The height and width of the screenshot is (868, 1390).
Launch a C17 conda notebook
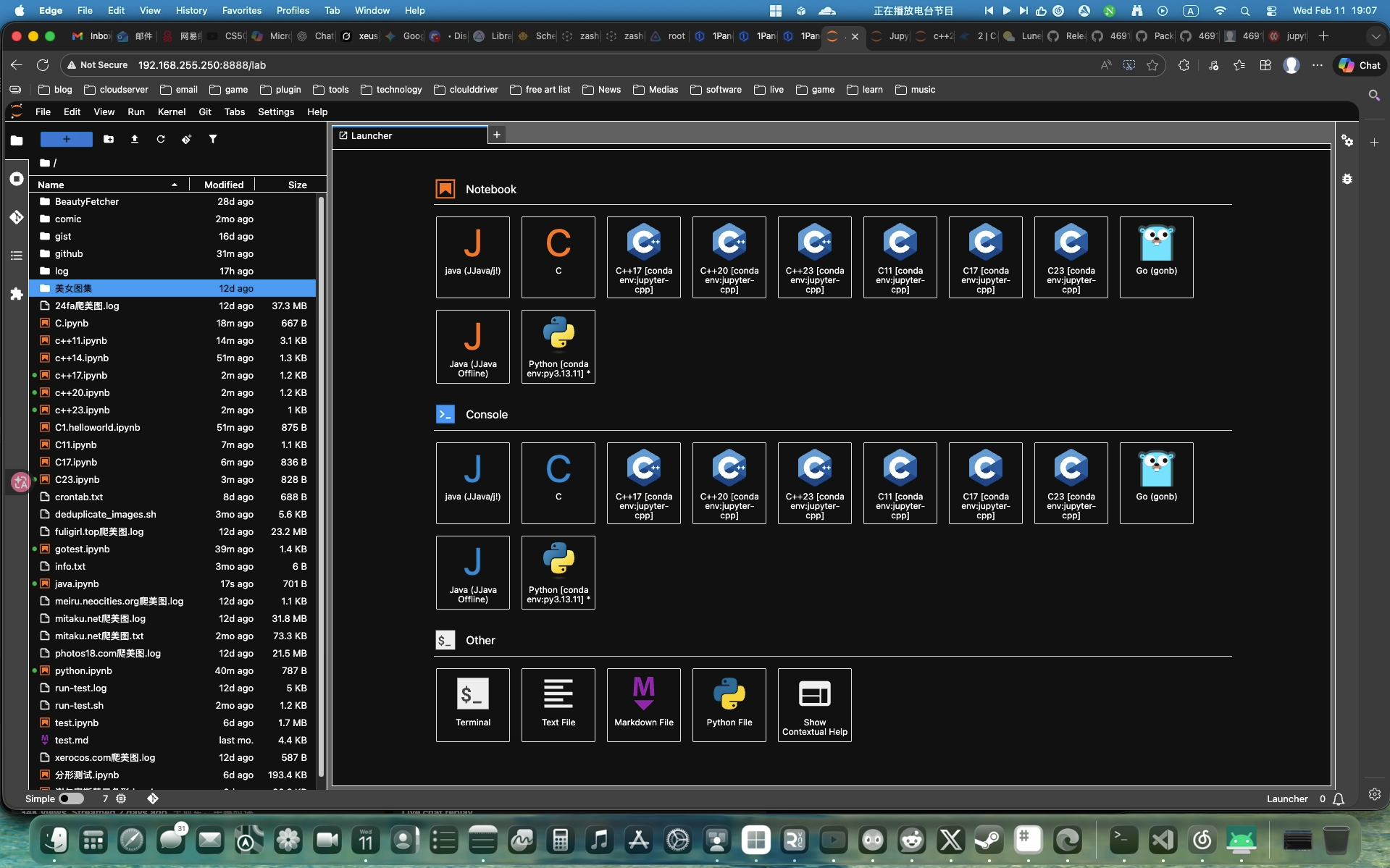pyautogui.click(x=986, y=257)
